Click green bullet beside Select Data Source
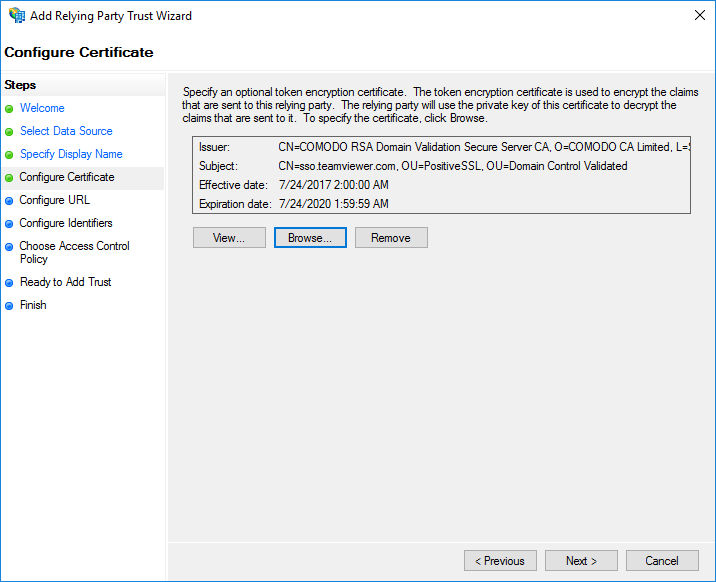 [x=9, y=132]
